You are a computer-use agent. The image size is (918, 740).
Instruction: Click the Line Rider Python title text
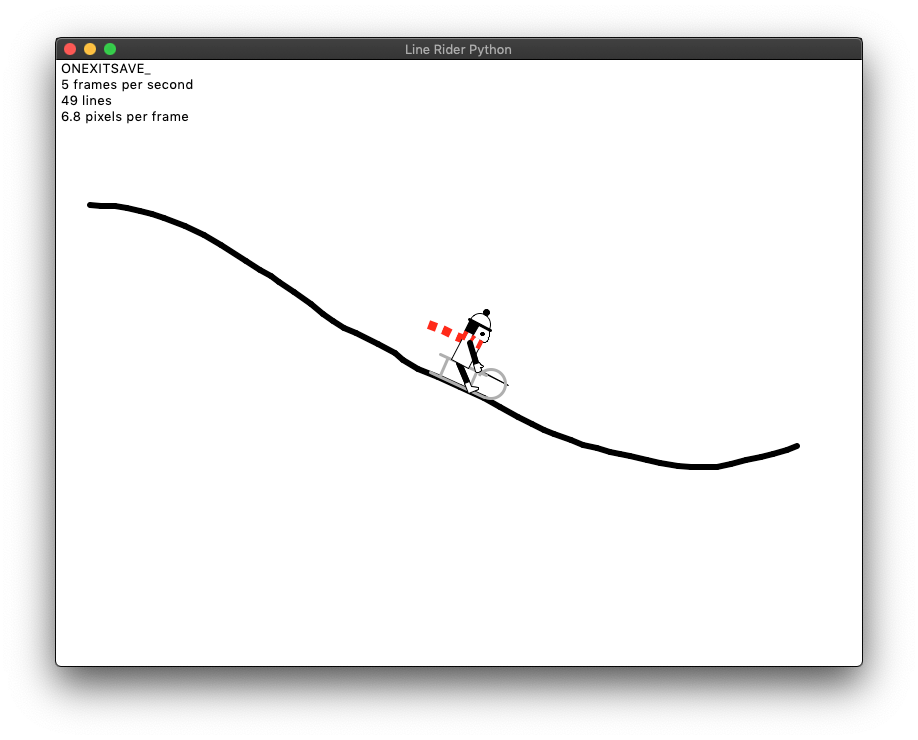(x=458, y=50)
